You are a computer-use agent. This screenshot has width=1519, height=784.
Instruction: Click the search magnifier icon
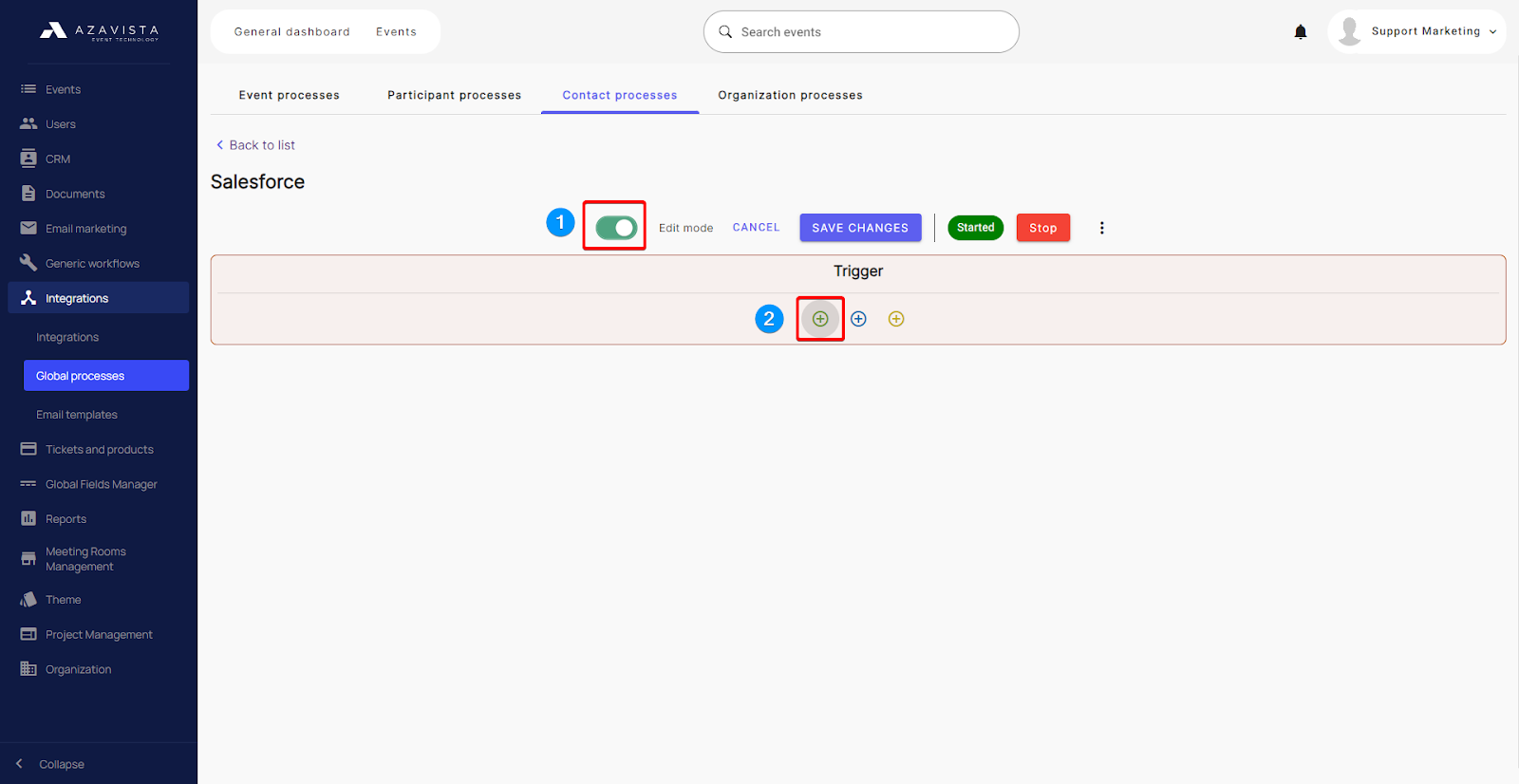coord(725,32)
